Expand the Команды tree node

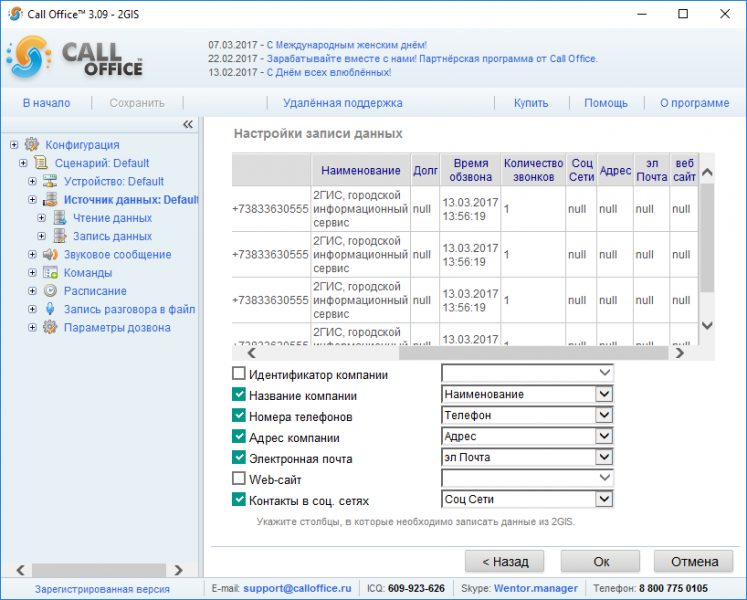coord(32,273)
